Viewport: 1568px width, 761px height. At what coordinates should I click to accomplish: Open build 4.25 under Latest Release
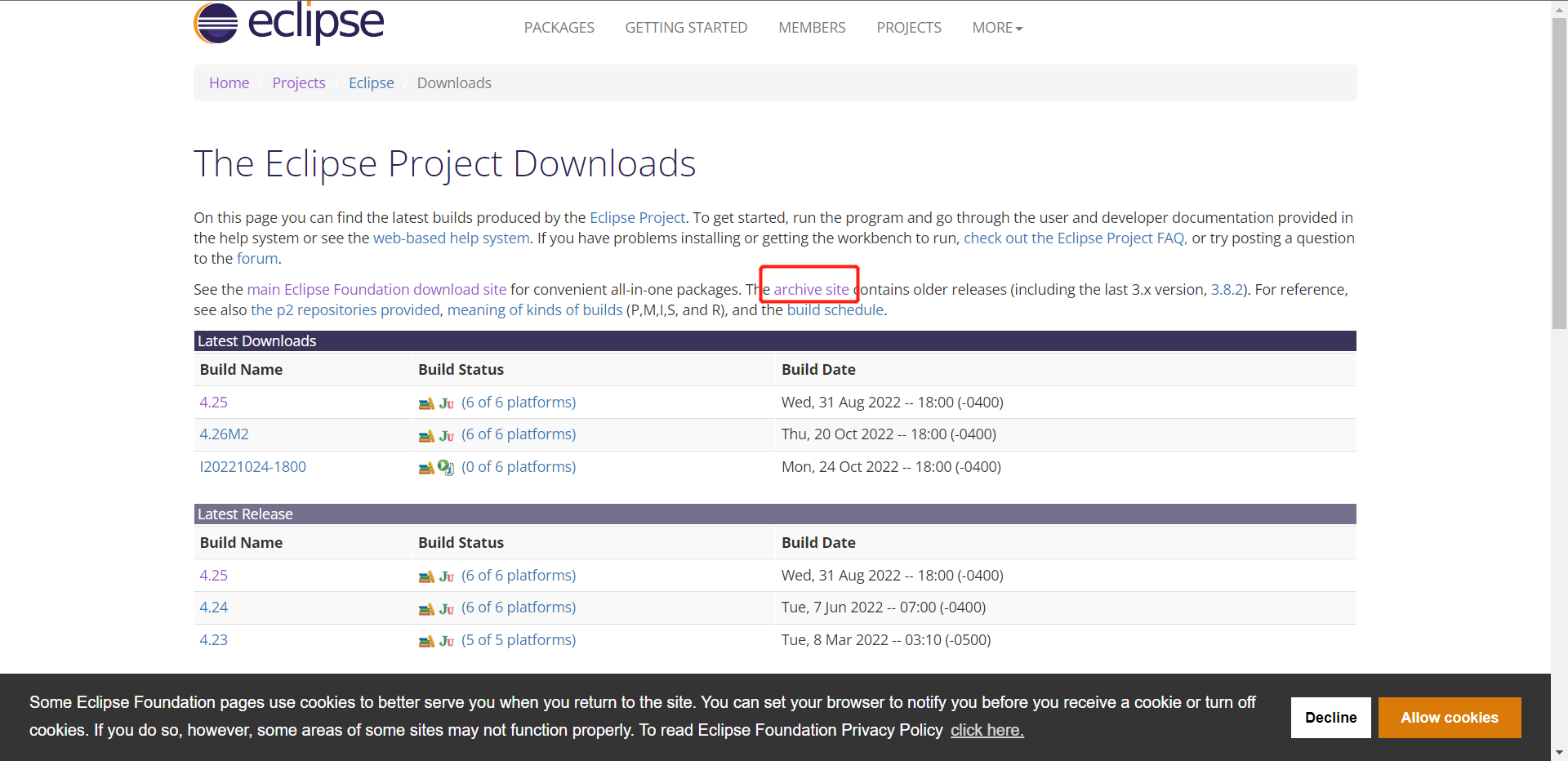213,576
